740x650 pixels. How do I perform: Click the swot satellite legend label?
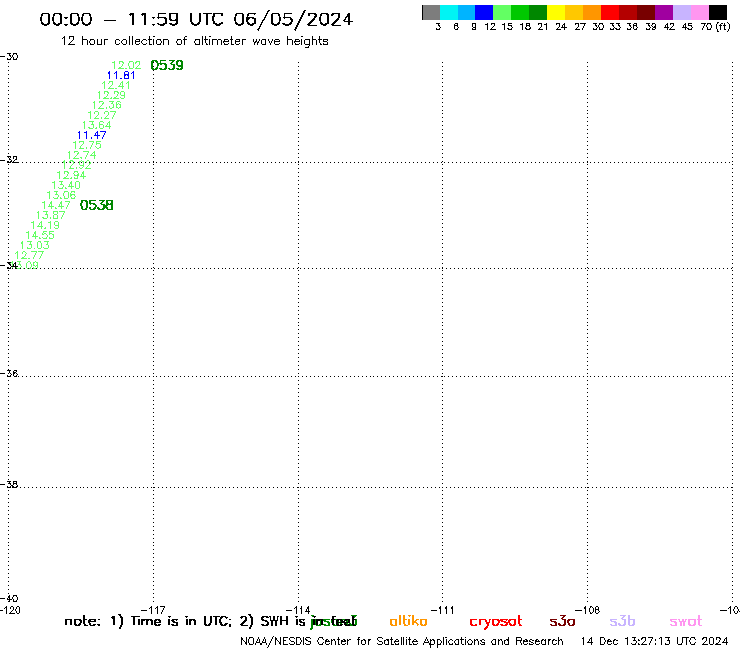(686, 622)
